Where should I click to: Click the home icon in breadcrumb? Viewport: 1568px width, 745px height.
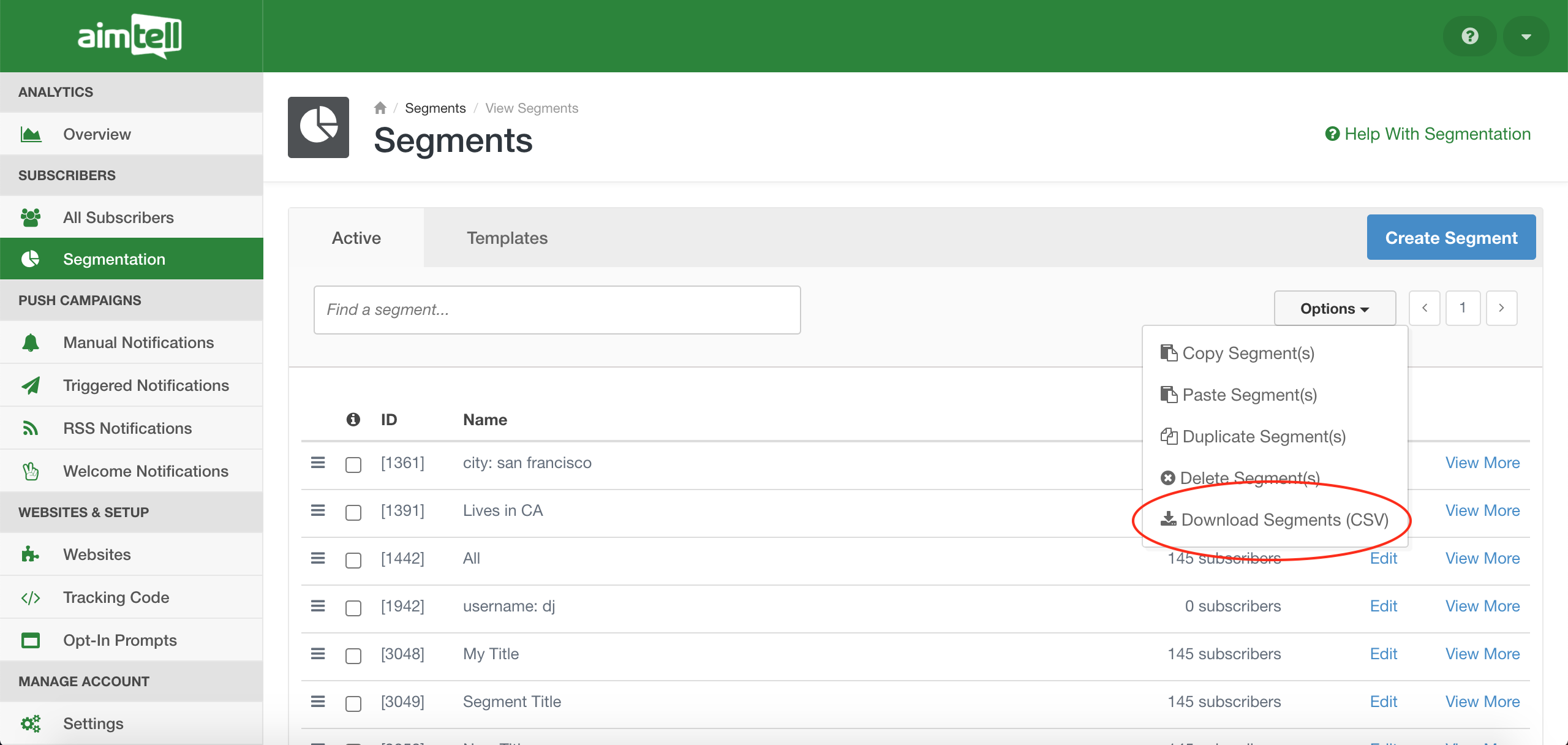[x=380, y=108]
